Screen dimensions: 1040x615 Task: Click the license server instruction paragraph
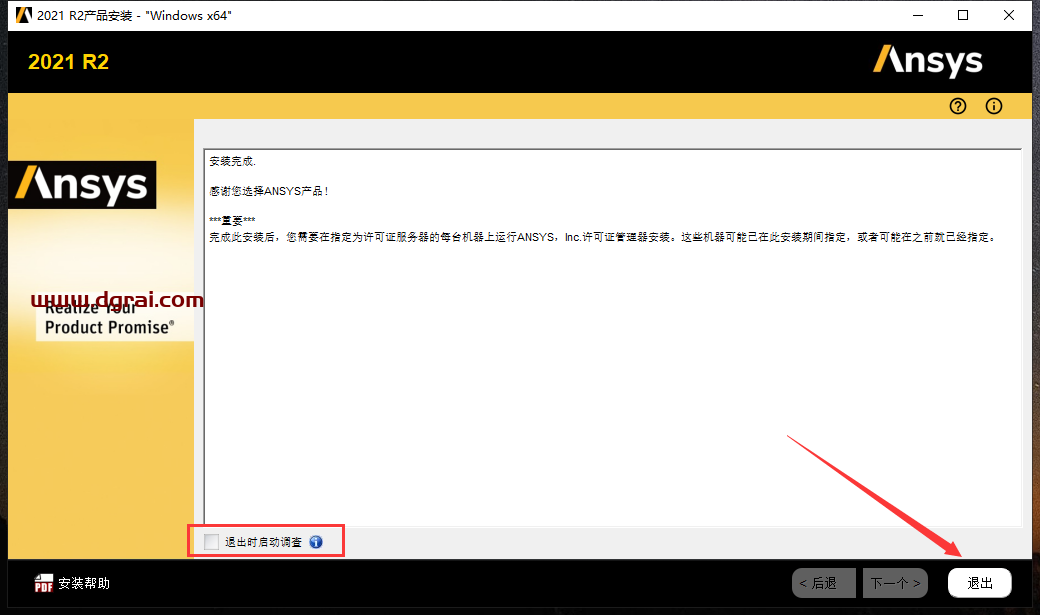pos(603,237)
